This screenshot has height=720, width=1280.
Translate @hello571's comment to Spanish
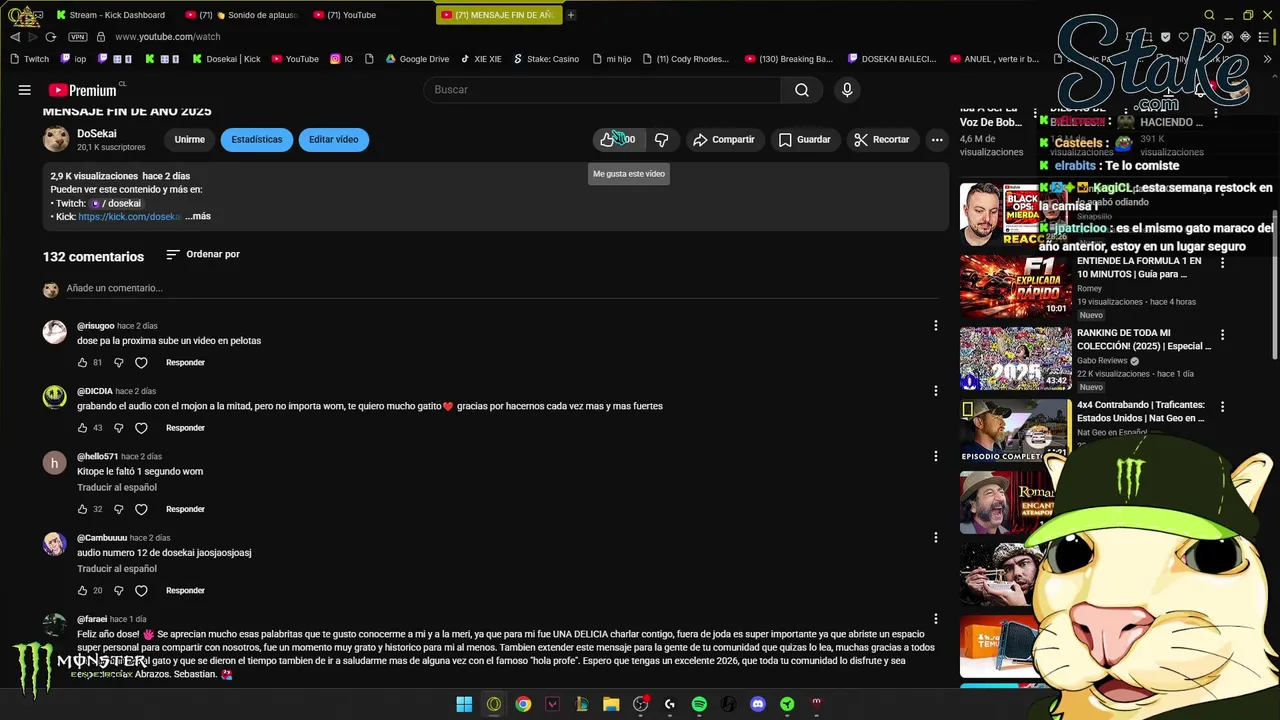point(117,488)
